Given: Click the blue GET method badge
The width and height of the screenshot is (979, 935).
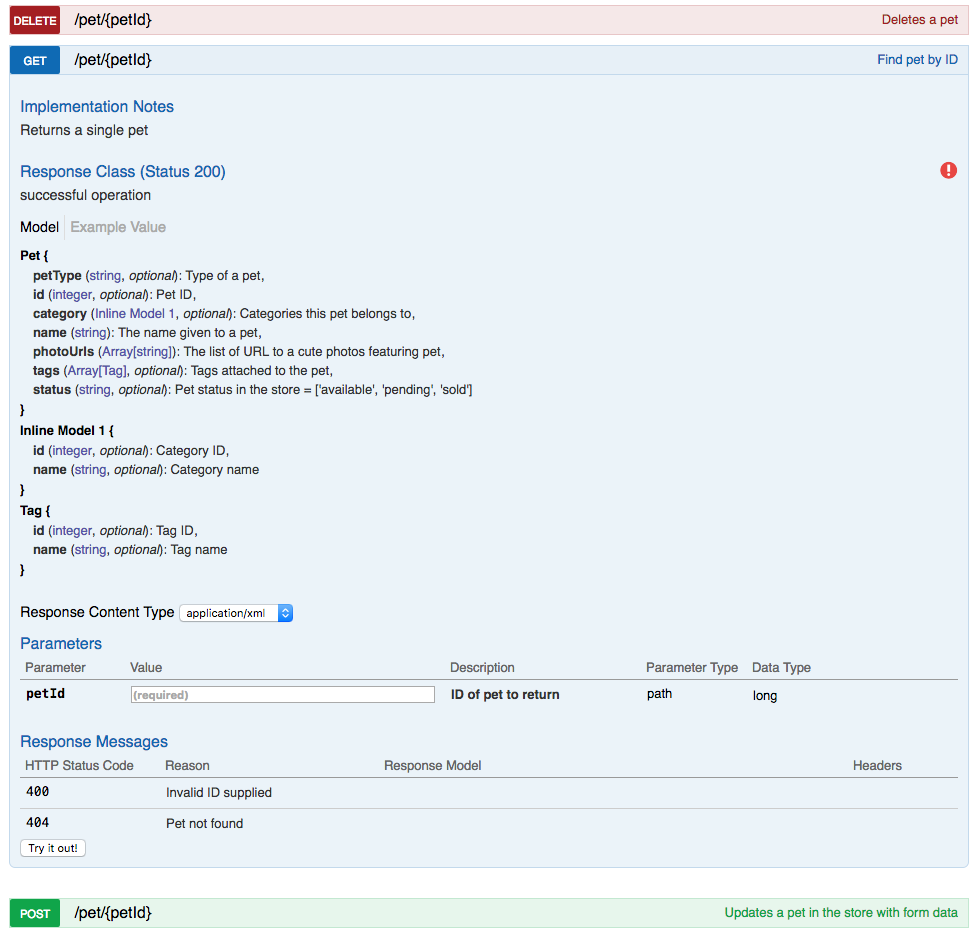Looking at the screenshot, I should click(x=35, y=60).
